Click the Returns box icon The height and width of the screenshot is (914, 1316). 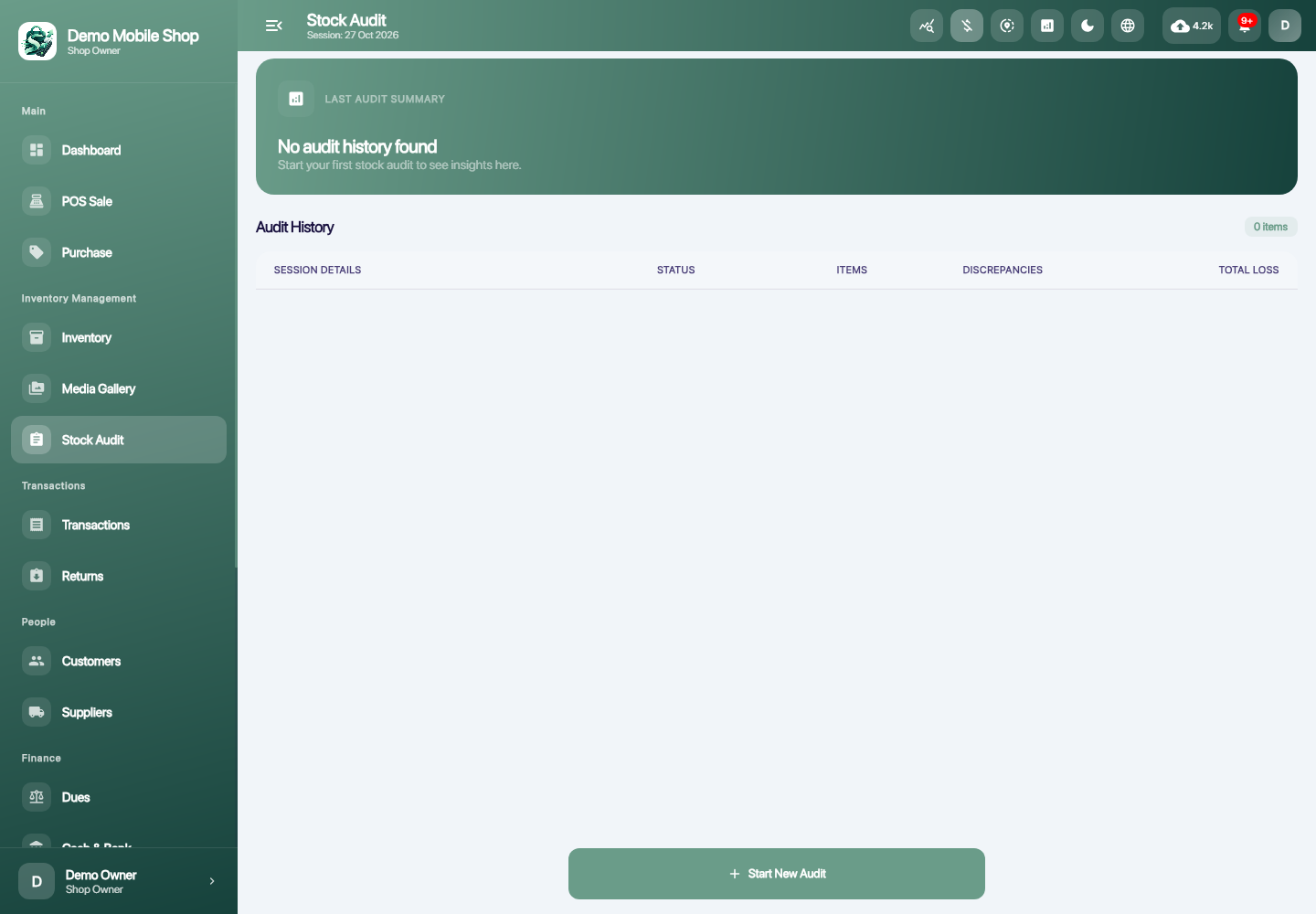(37, 576)
